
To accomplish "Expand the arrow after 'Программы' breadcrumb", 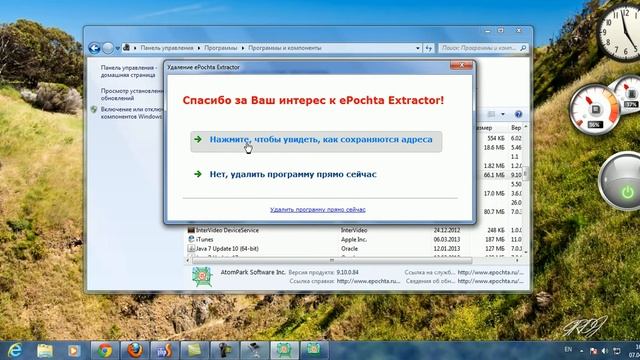I will pyautogui.click(x=242, y=48).
